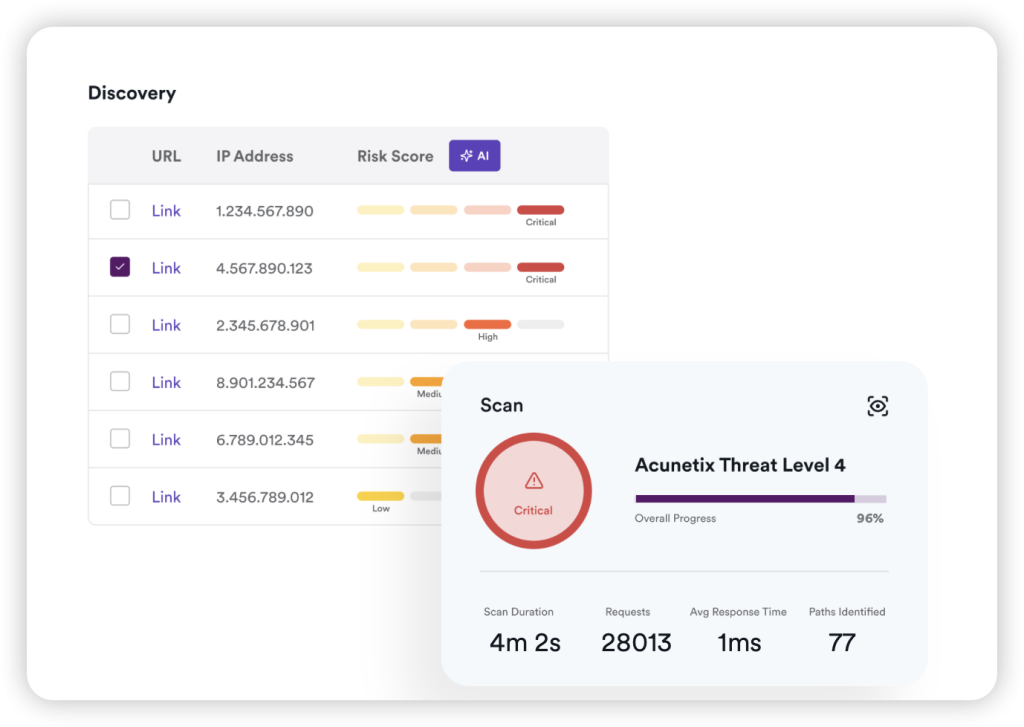1024x727 pixels.
Task: Uncheck the selected 4.567.890.123 row checkbox
Action: (x=120, y=267)
